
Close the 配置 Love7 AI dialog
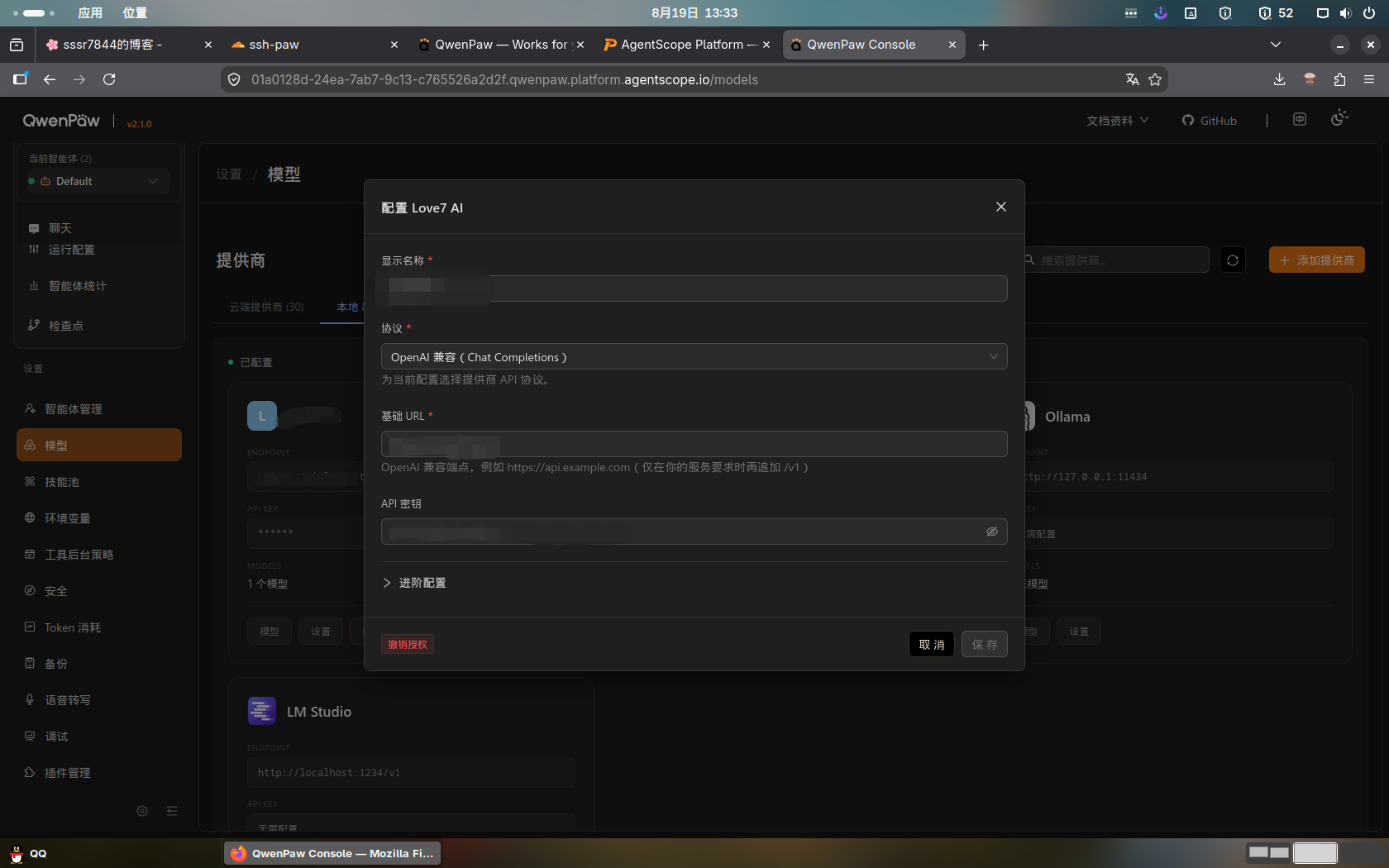(1001, 207)
